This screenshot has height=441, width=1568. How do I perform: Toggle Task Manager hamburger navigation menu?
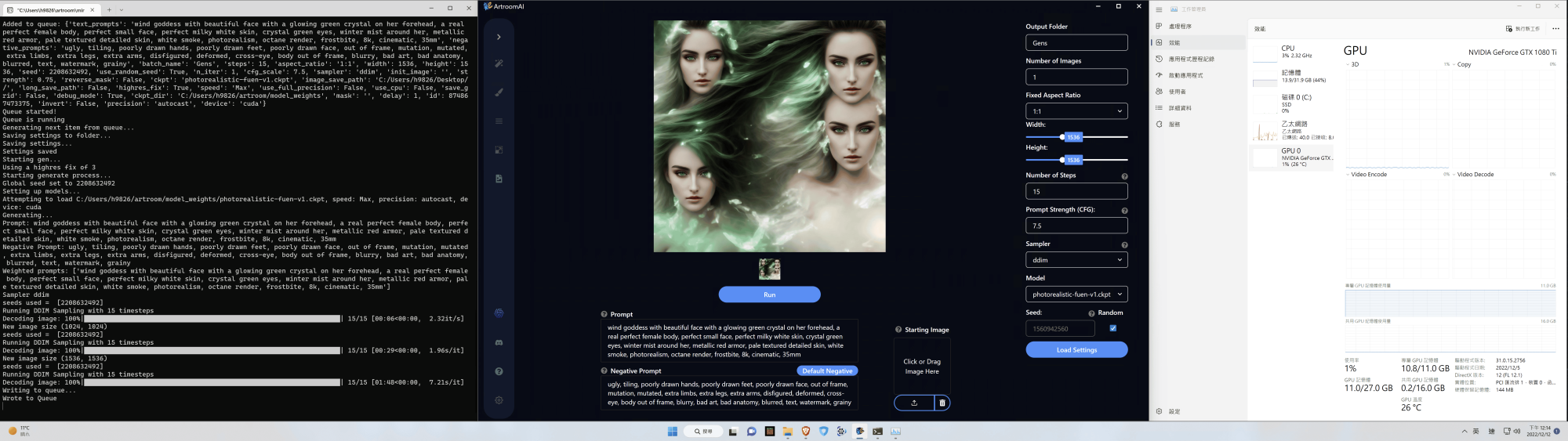pyautogui.click(x=1159, y=9)
